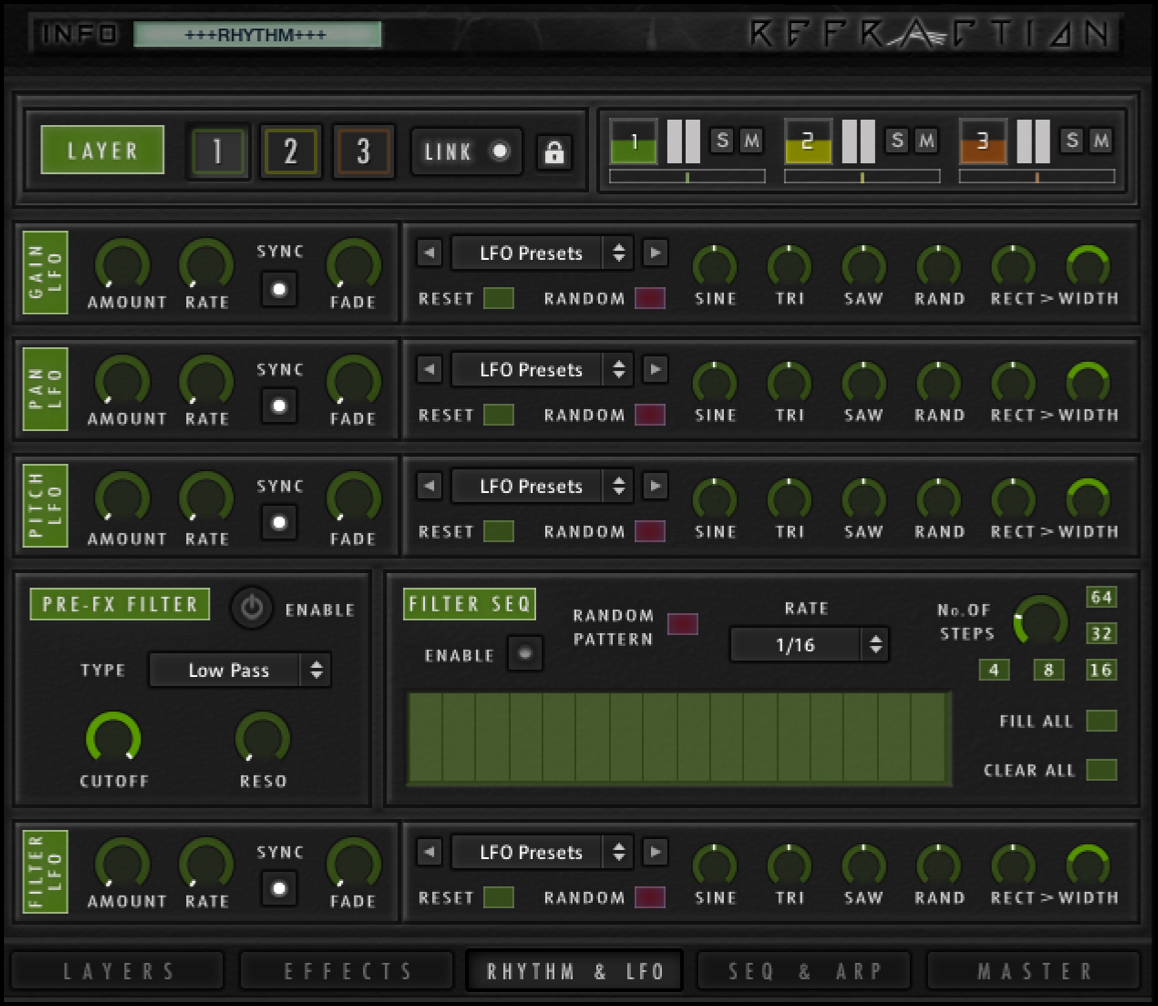Image resolution: width=1158 pixels, height=1006 pixels.
Task: Select layer 1 button
Action: tap(217, 151)
